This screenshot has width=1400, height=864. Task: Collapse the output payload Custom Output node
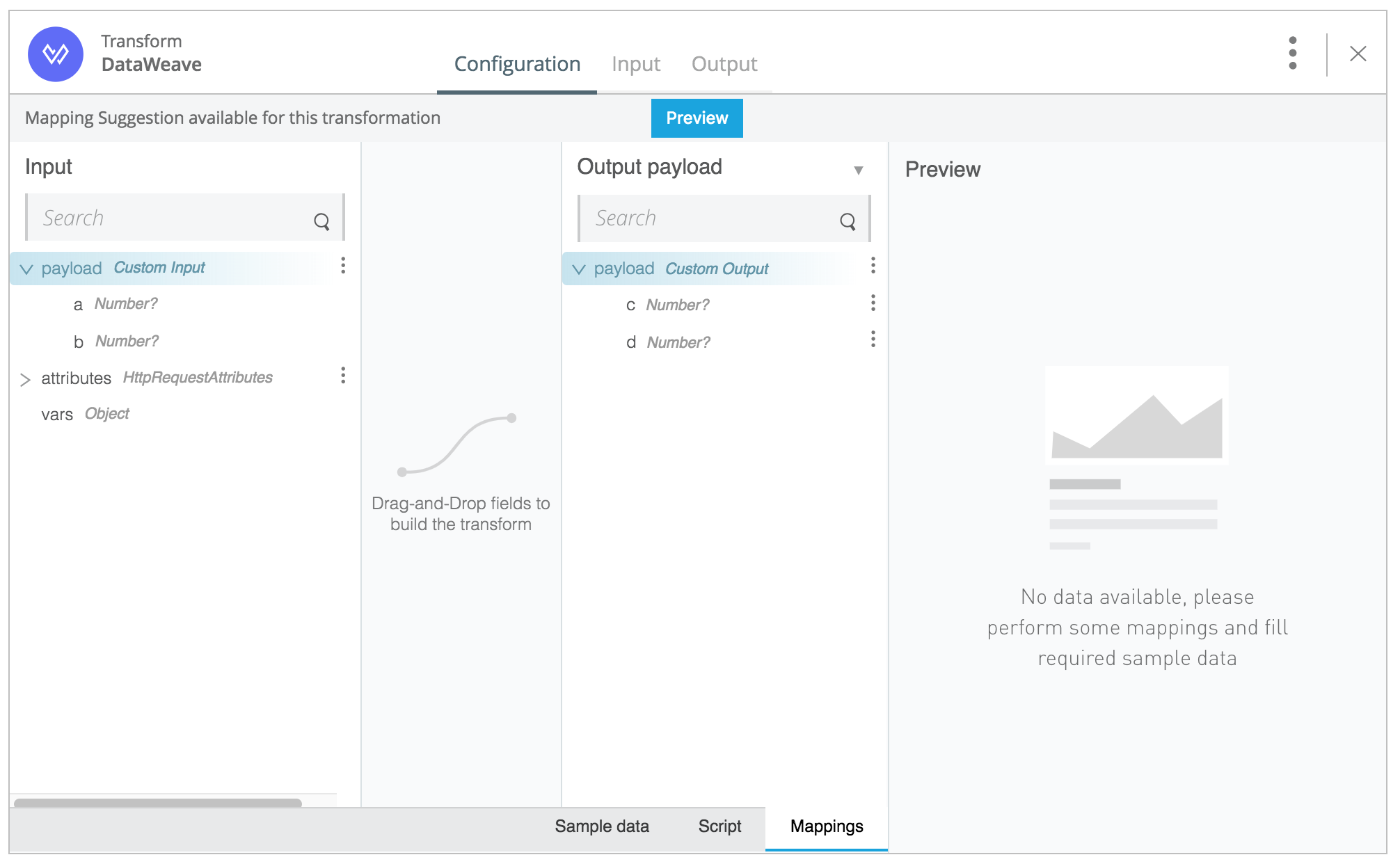point(579,269)
